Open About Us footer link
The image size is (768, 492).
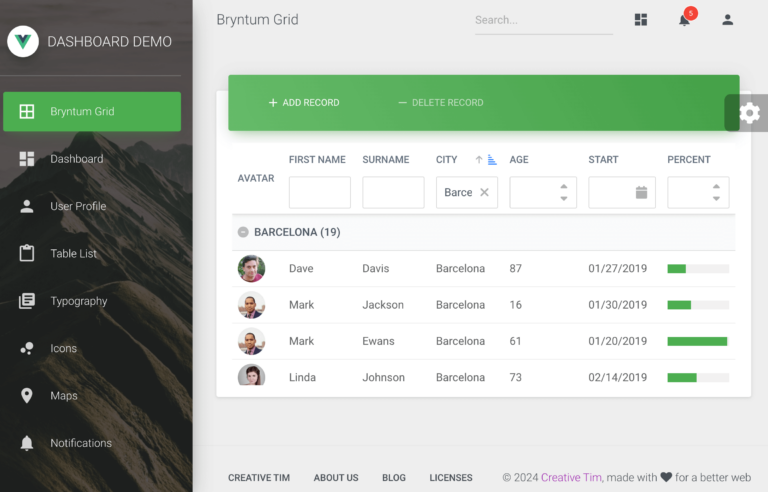click(336, 478)
